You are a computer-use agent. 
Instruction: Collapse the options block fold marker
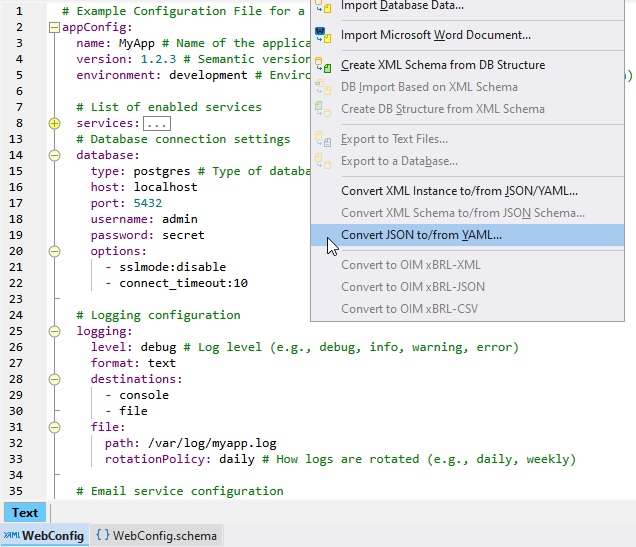click(x=54, y=251)
